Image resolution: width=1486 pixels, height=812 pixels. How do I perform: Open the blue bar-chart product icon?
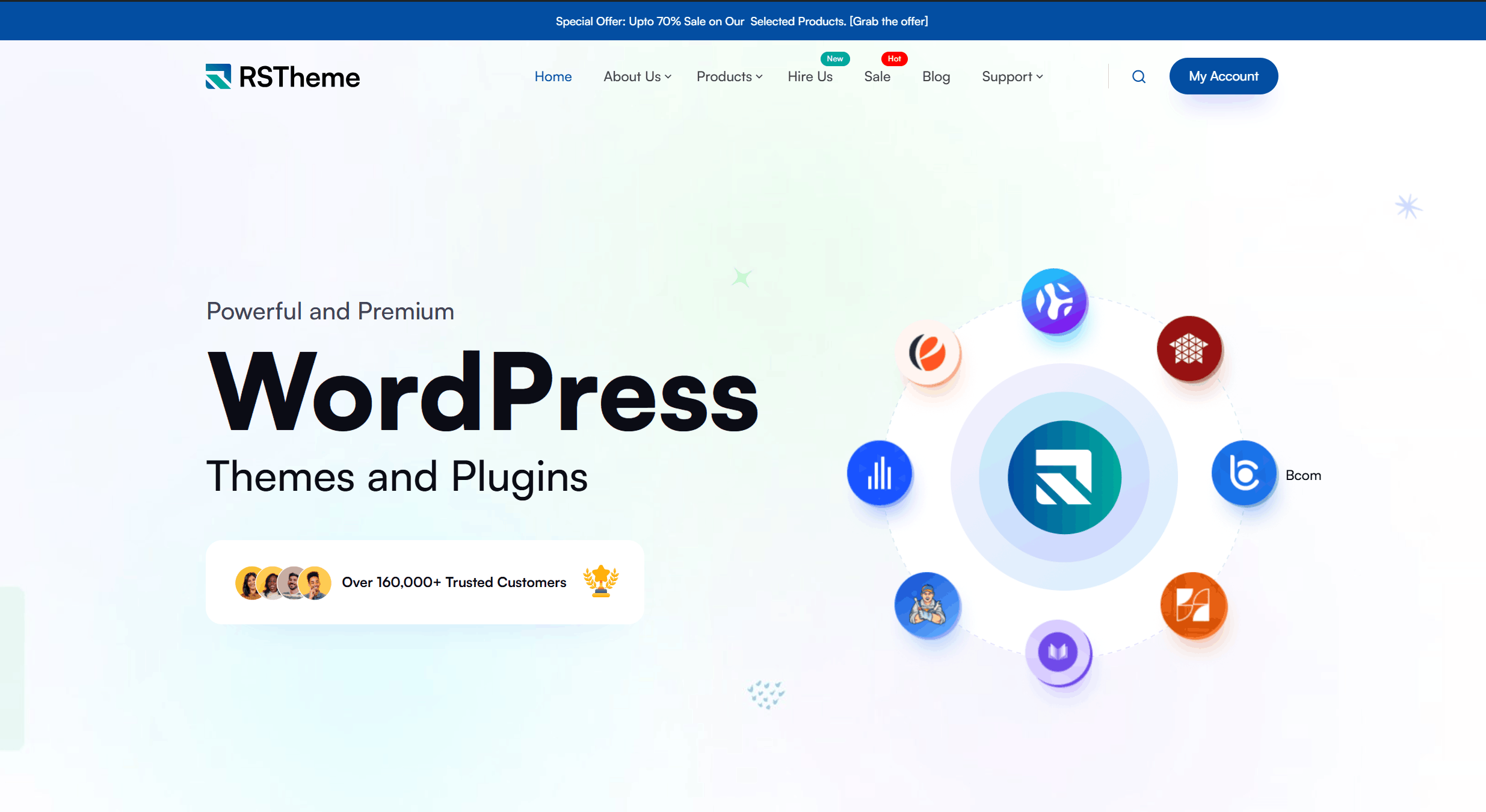tap(880, 473)
